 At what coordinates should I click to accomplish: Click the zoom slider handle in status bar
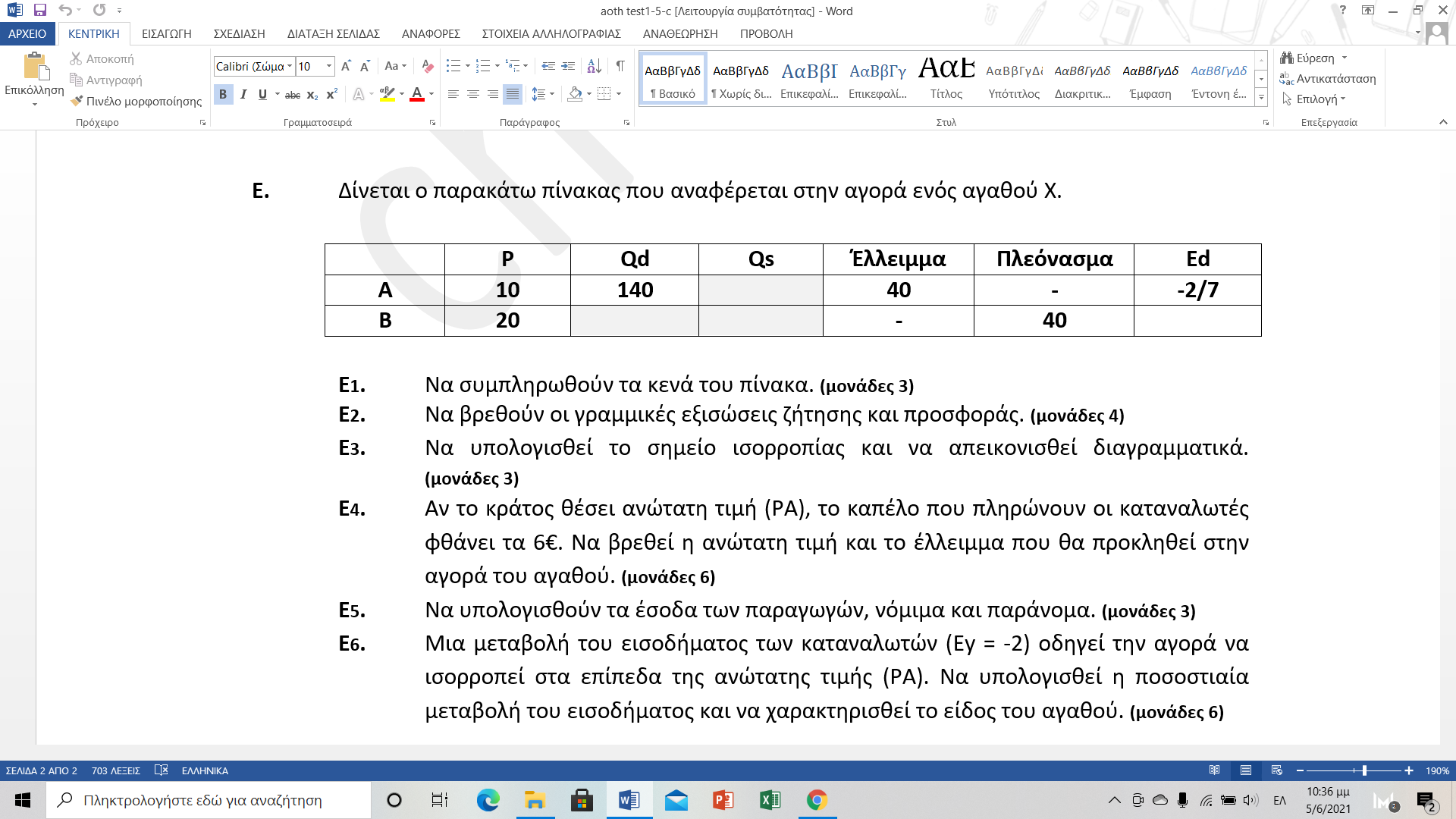pyautogui.click(x=1364, y=770)
